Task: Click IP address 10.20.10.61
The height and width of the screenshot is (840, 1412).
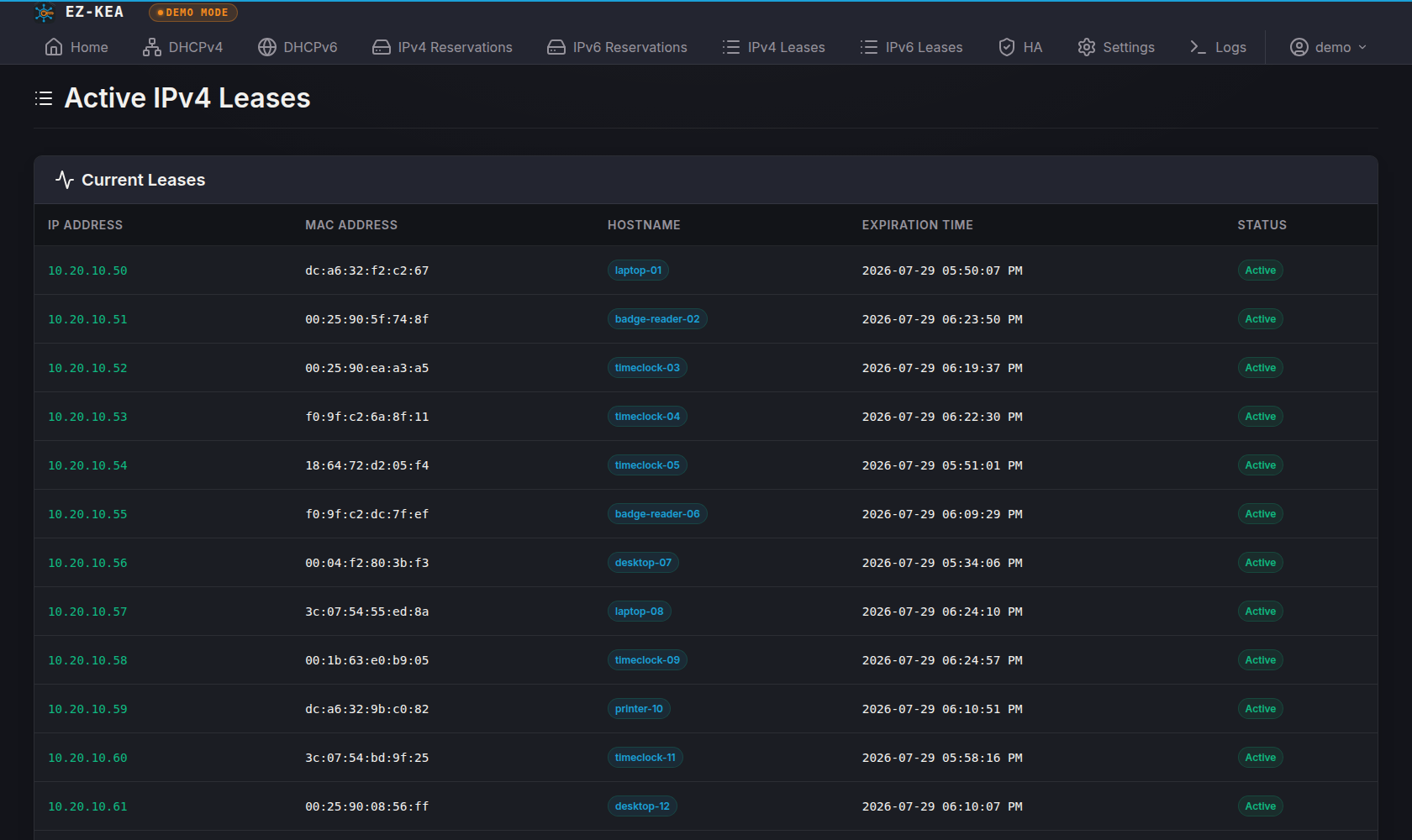Action: coord(87,806)
